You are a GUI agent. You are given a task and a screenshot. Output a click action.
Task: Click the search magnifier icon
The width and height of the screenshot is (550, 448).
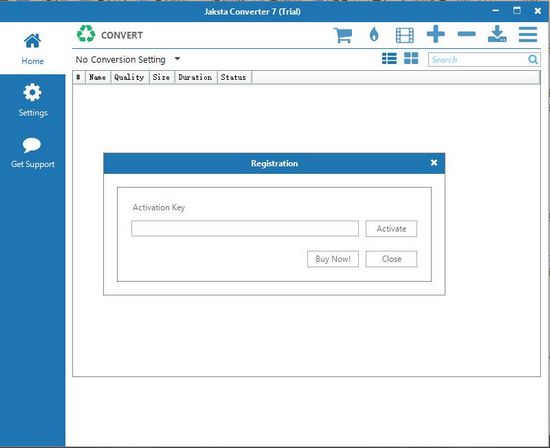click(x=533, y=60)
